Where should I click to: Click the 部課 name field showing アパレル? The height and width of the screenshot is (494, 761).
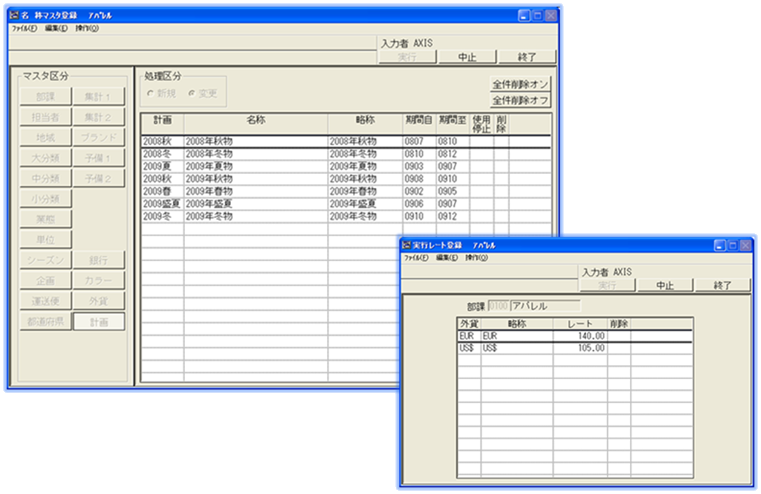(x=544, y=305)
